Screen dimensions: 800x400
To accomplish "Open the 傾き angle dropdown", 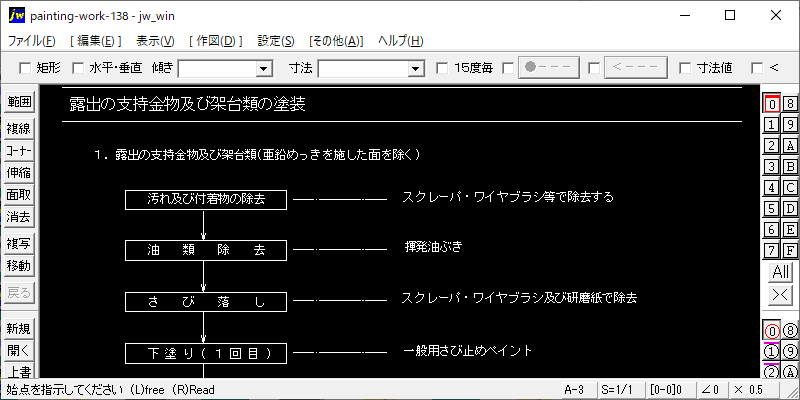I will (x=264, y=68).
